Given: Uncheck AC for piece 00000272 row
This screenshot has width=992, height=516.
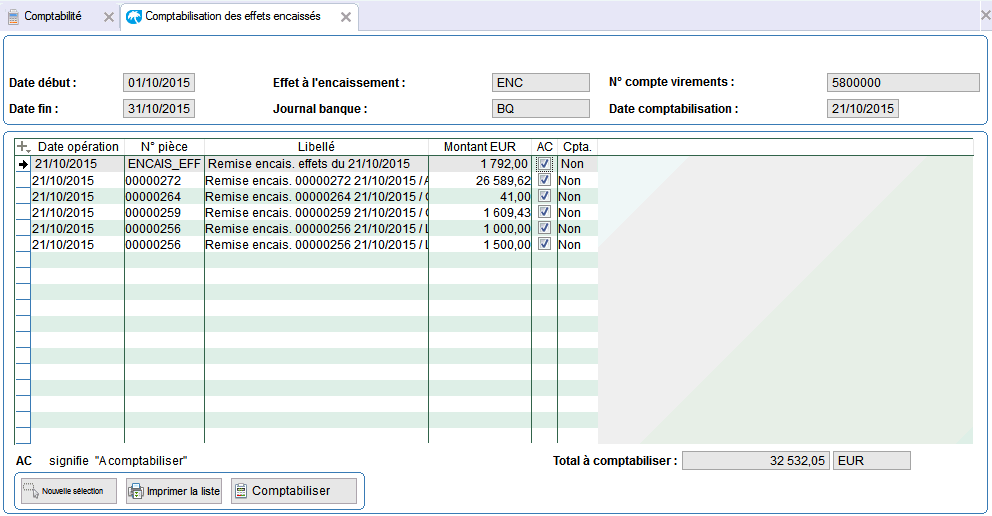Looking at the screenshot, I should tap(544, 180).
